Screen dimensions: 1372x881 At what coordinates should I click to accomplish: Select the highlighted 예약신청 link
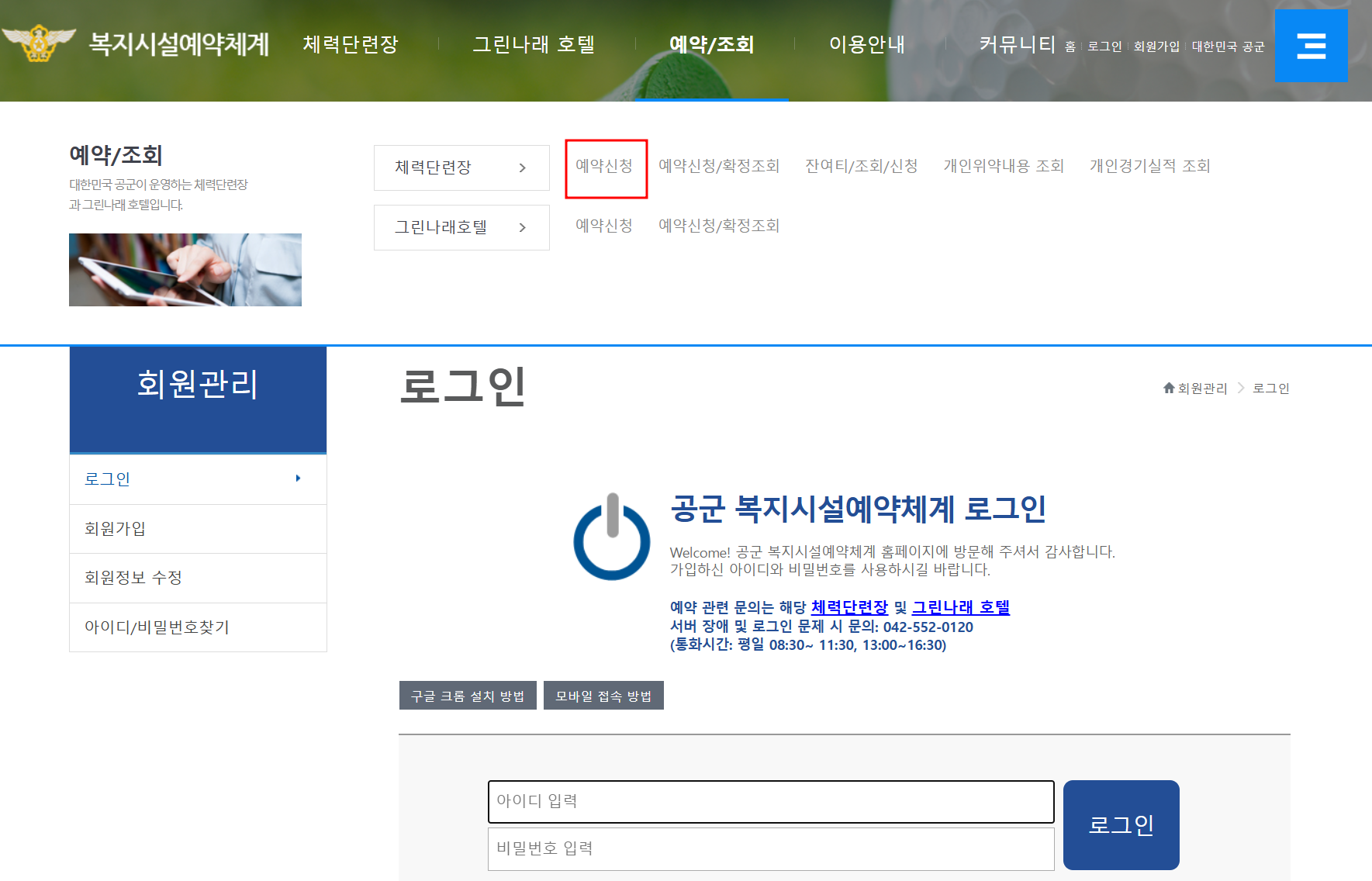[x=606, y=165]
